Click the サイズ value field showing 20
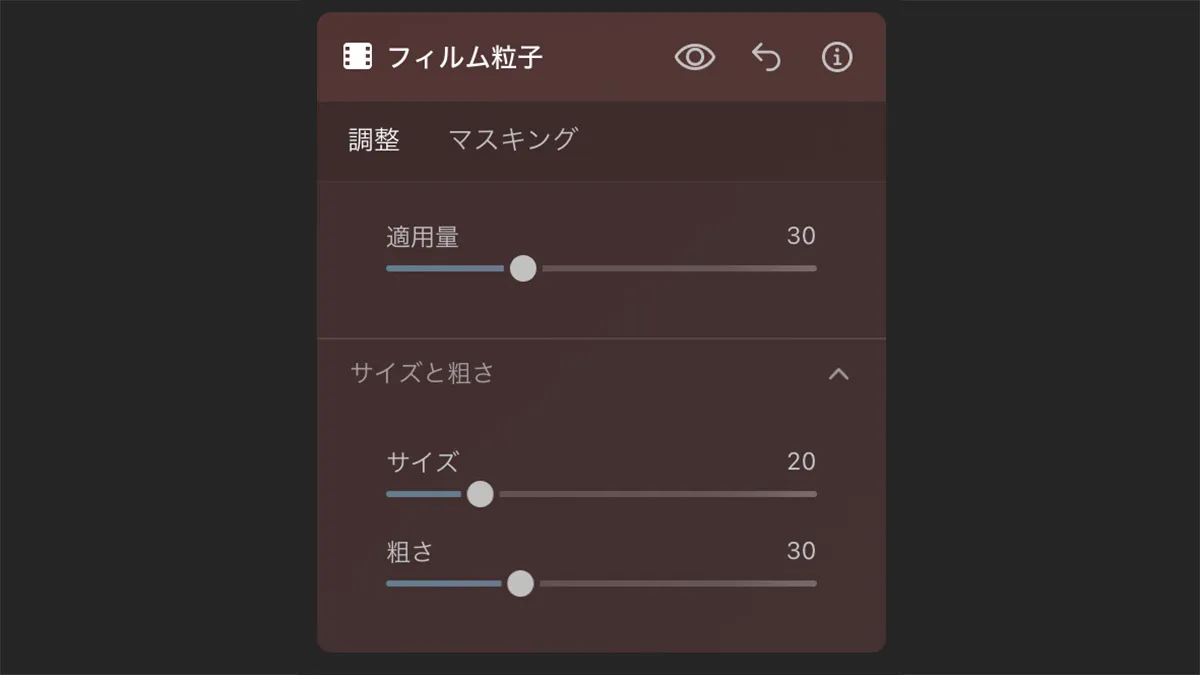 pyautogui.click(x=801, y=461)
